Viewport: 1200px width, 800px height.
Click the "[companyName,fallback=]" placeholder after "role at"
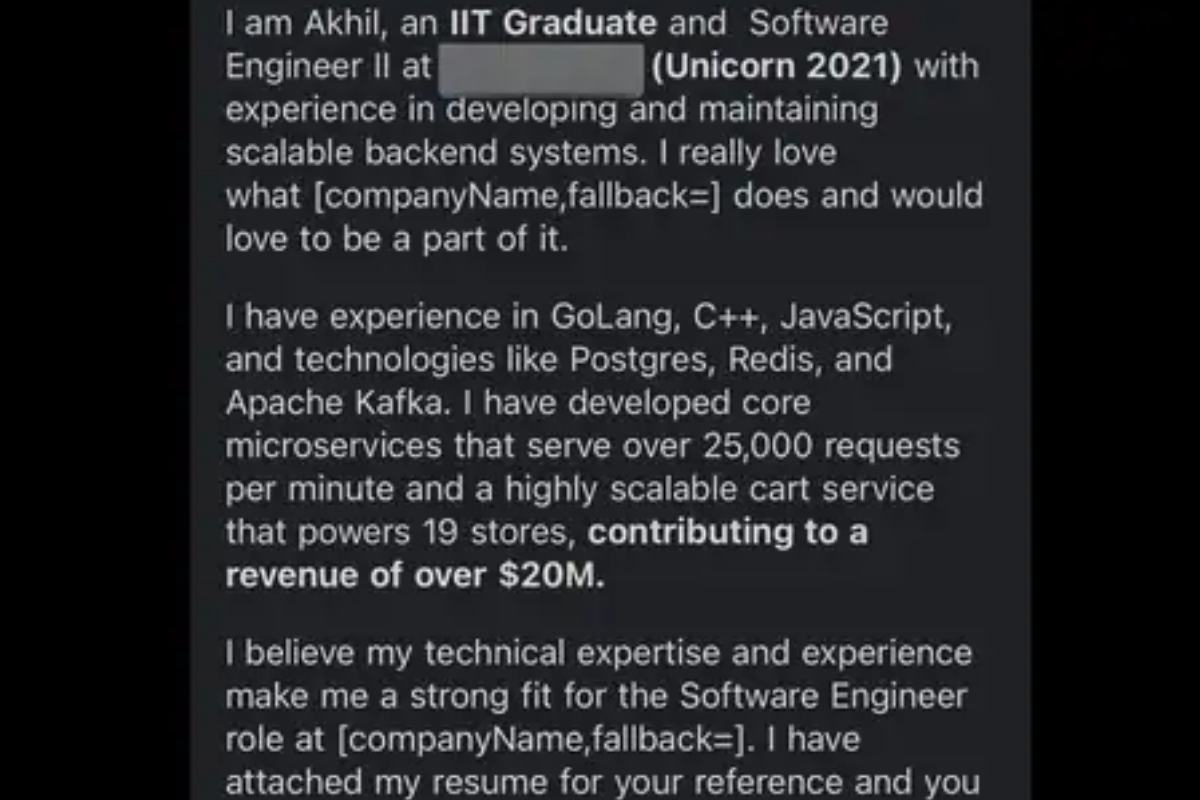[542, 740]
